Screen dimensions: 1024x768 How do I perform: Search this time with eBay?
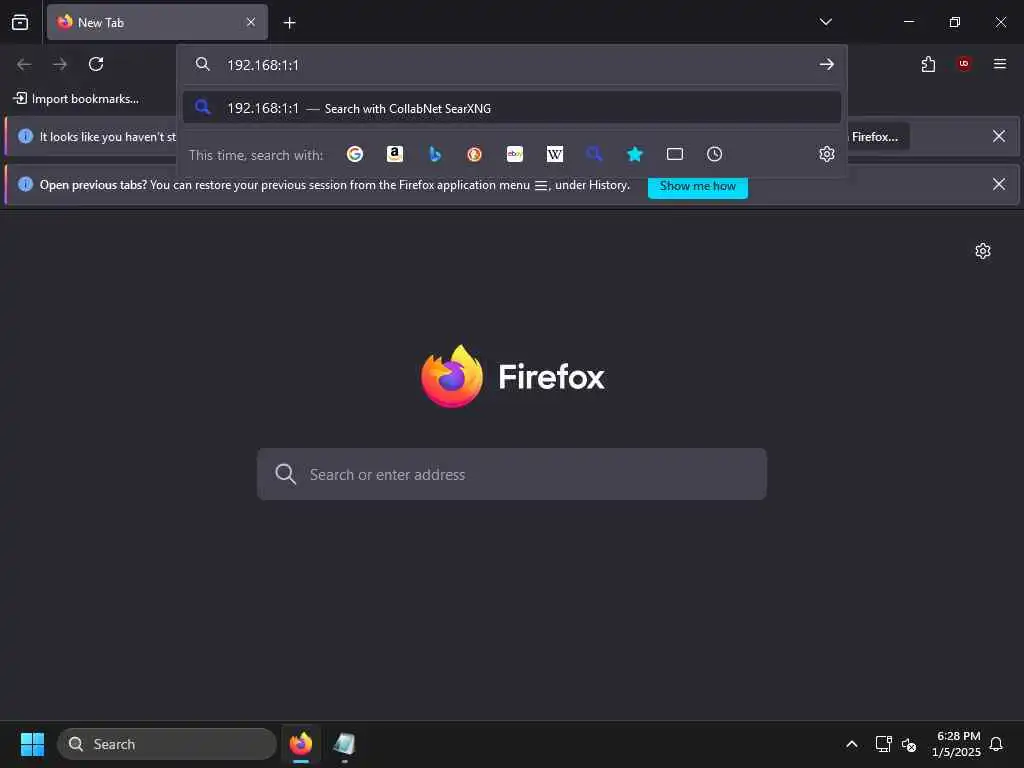click(x=515, y=154)
